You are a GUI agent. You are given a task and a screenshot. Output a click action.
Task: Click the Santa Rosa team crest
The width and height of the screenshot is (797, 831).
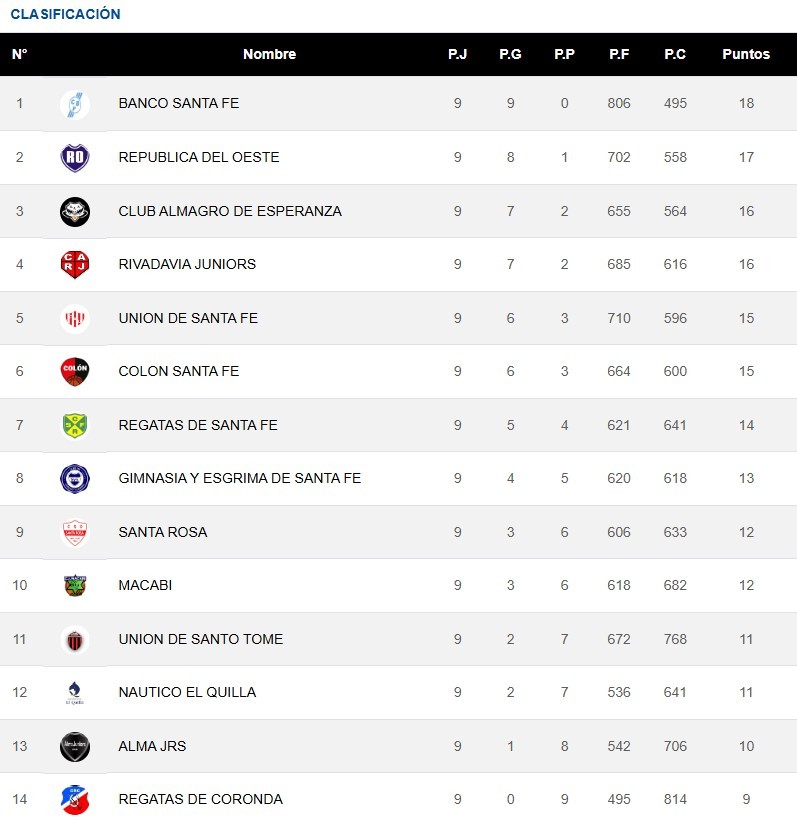pyautogui.click(x=75, y=533)
